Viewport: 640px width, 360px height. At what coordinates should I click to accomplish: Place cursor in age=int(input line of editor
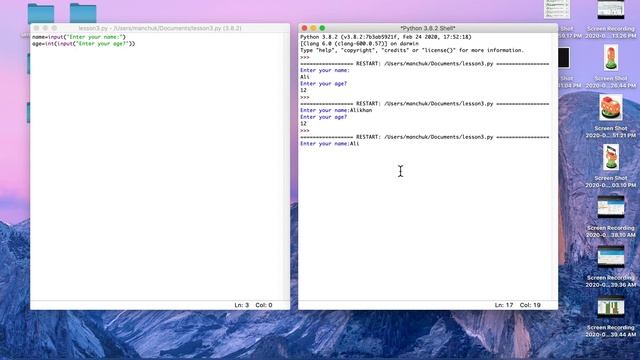coord(83,44)
